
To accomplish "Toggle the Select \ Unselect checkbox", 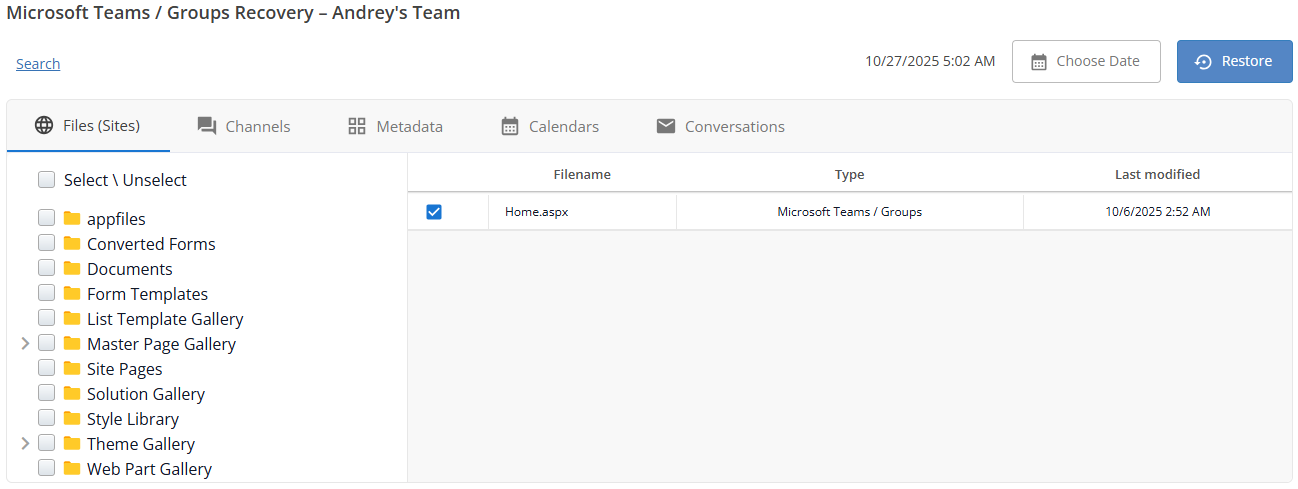I will click(x=47, y=180).
